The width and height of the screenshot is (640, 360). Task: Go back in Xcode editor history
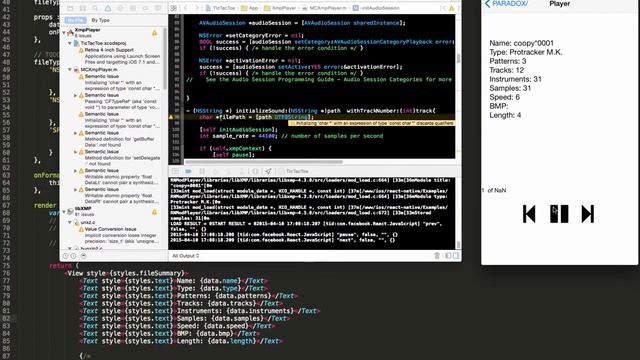coord(186,8)
